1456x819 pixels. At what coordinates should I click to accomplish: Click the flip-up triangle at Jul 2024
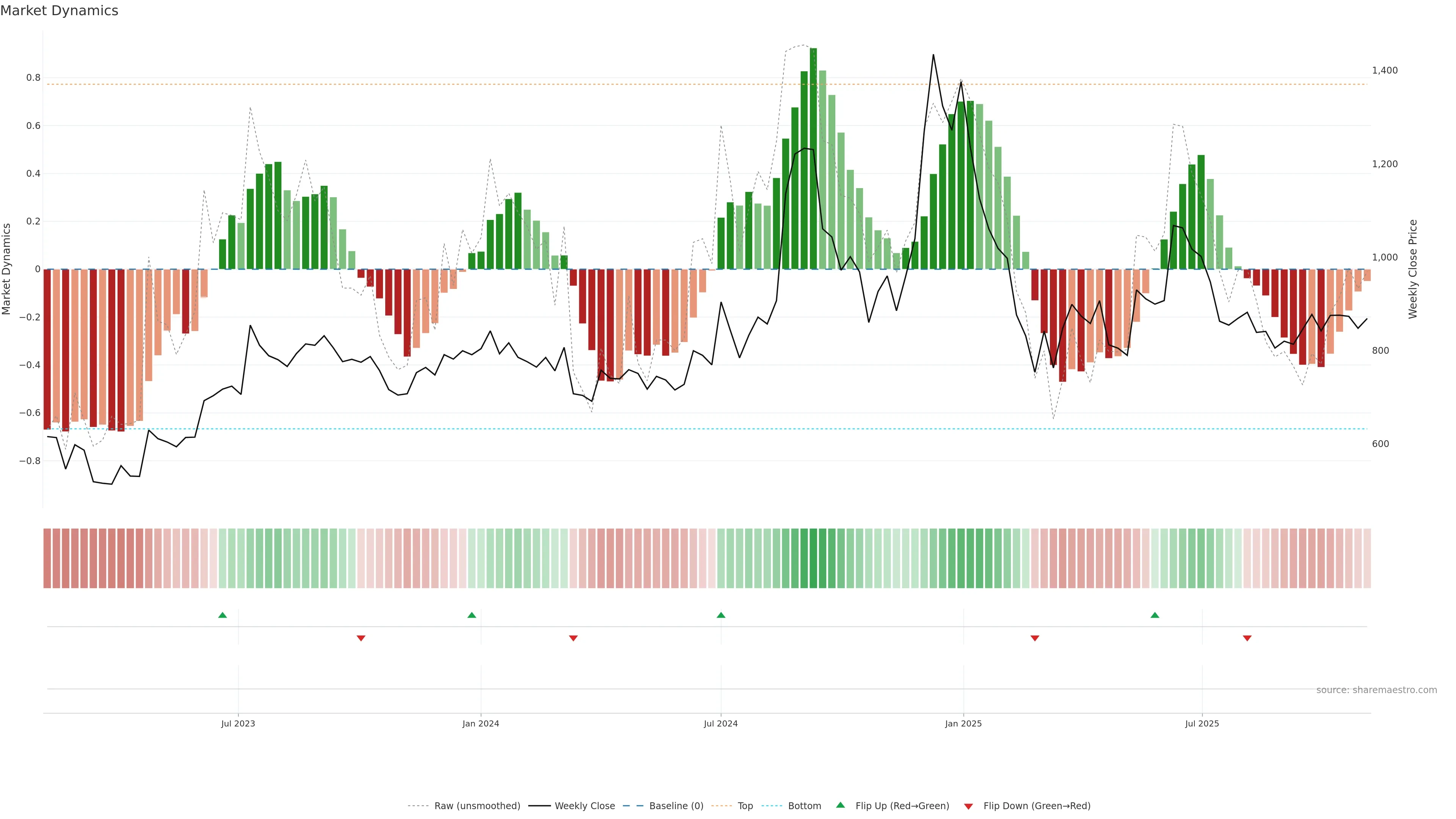coord(721,615)
